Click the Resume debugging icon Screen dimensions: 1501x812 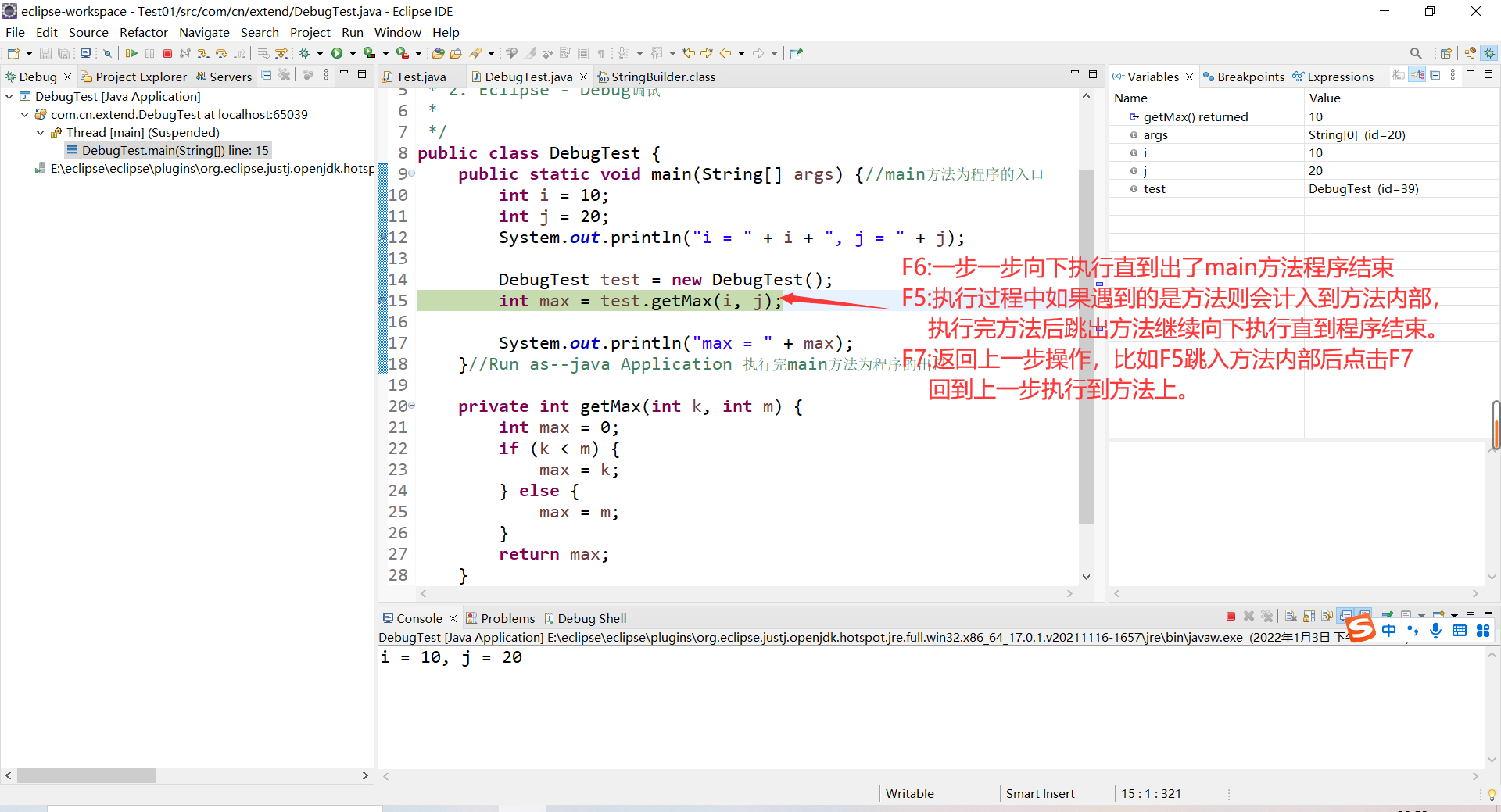click(132, 52)
